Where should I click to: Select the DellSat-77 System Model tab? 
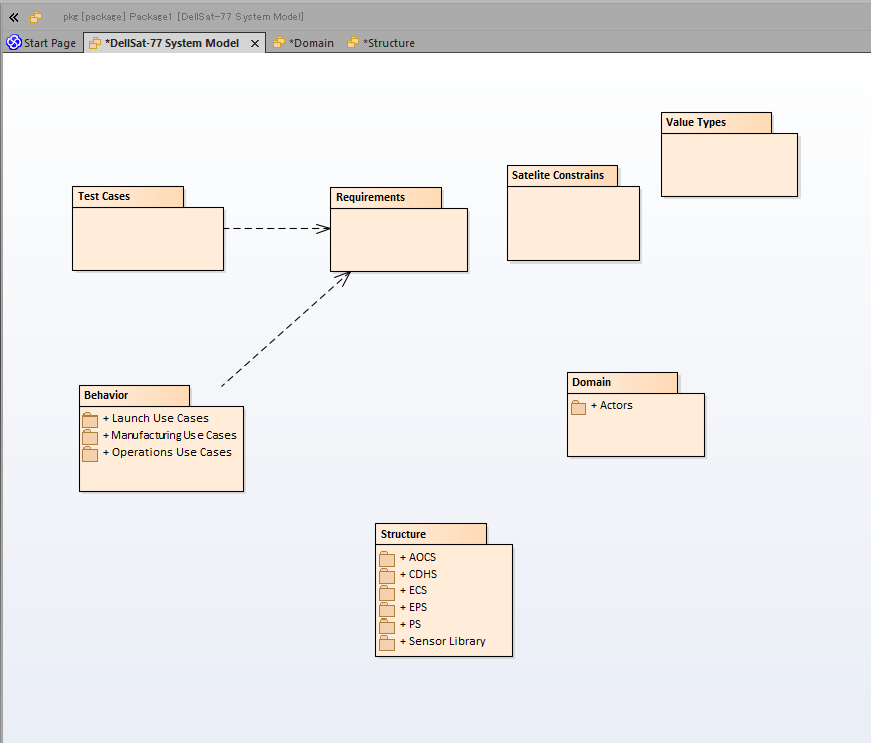tap(172, 43)
